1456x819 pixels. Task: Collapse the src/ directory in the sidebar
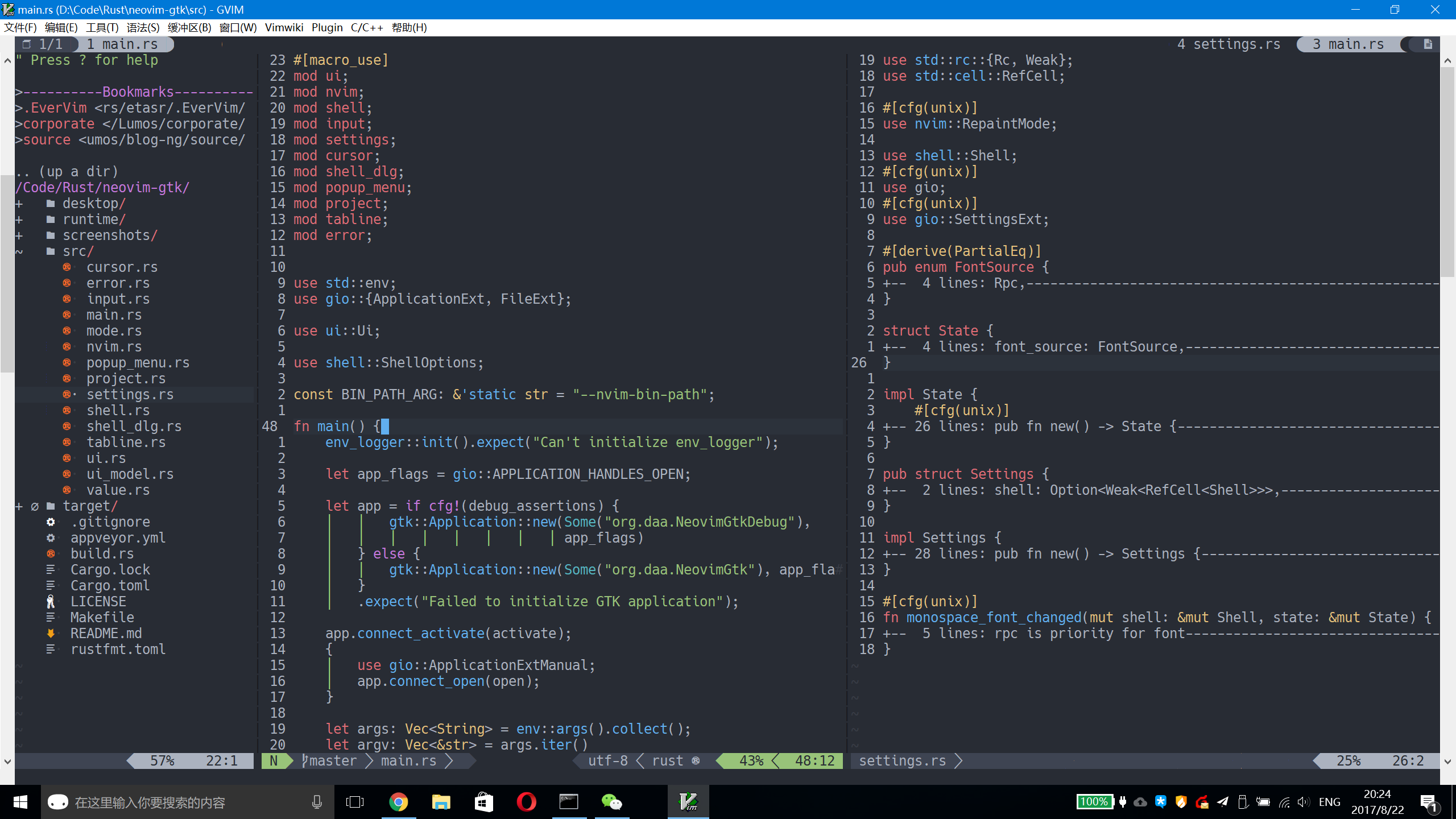coord(20,251)
